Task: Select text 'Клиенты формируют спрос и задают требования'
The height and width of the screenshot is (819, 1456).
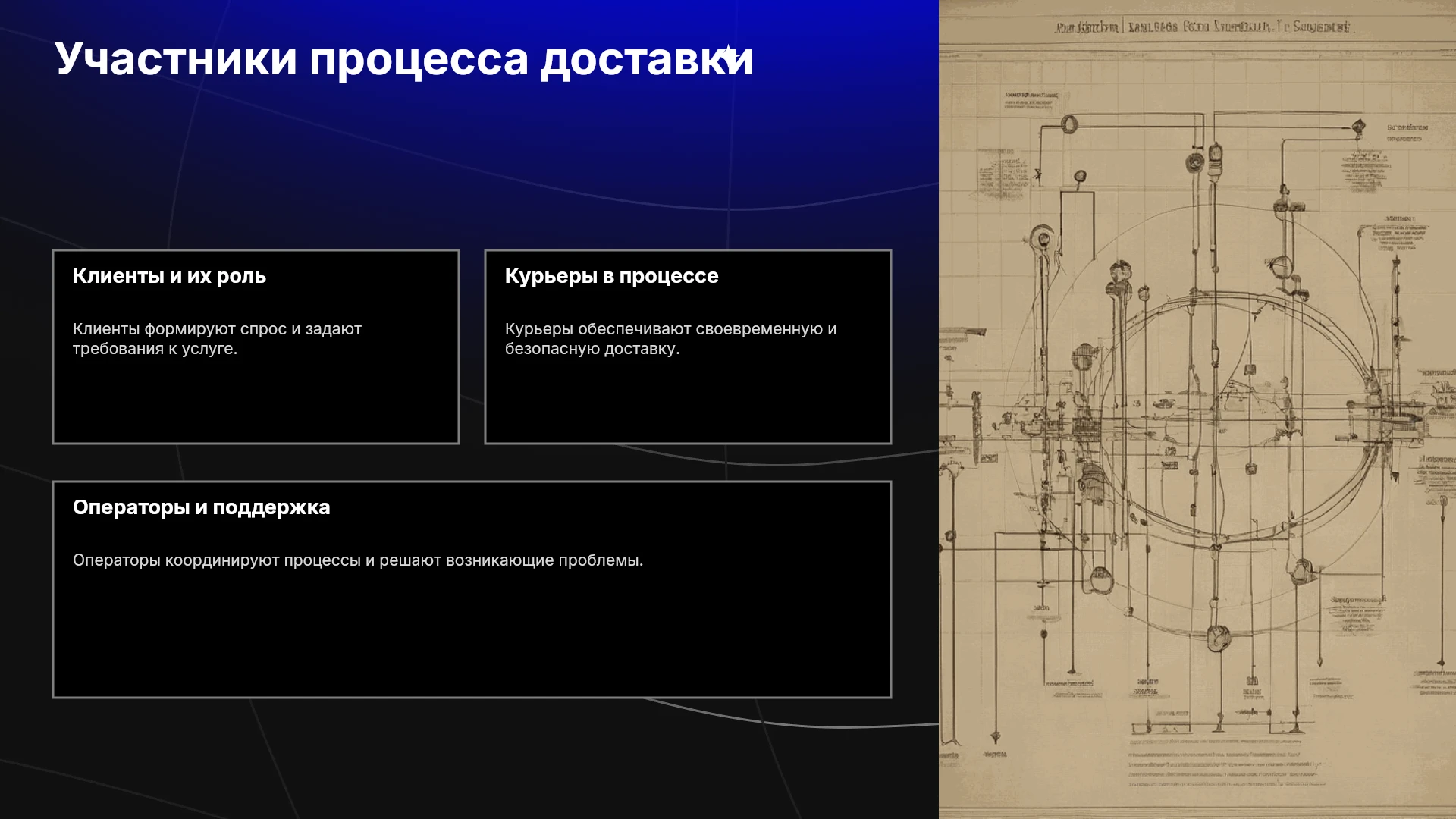Action: point(217,339)
